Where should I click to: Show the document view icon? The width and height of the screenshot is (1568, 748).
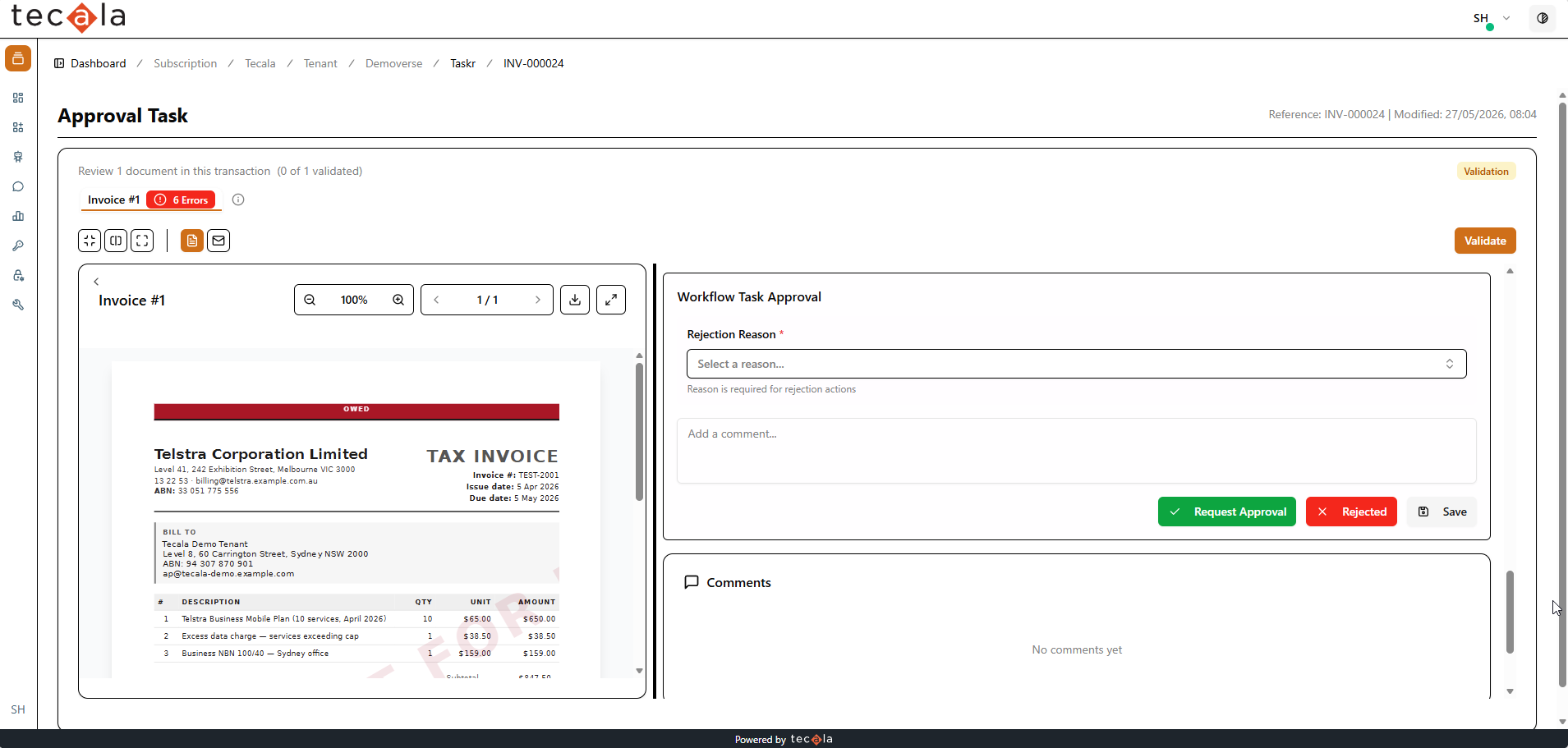click(192, 241)
